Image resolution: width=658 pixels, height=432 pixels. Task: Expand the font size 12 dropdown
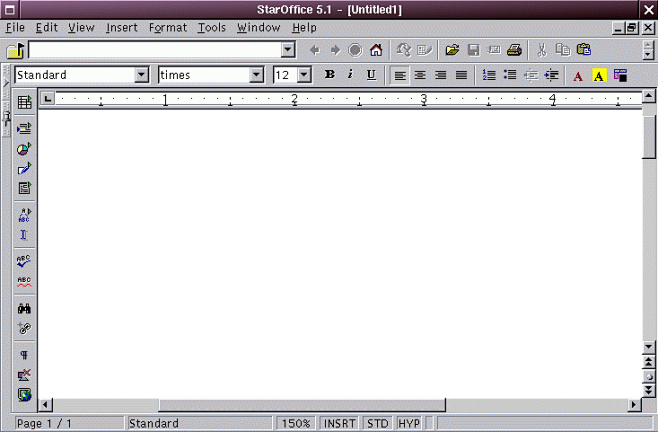(x=304, y=75)
